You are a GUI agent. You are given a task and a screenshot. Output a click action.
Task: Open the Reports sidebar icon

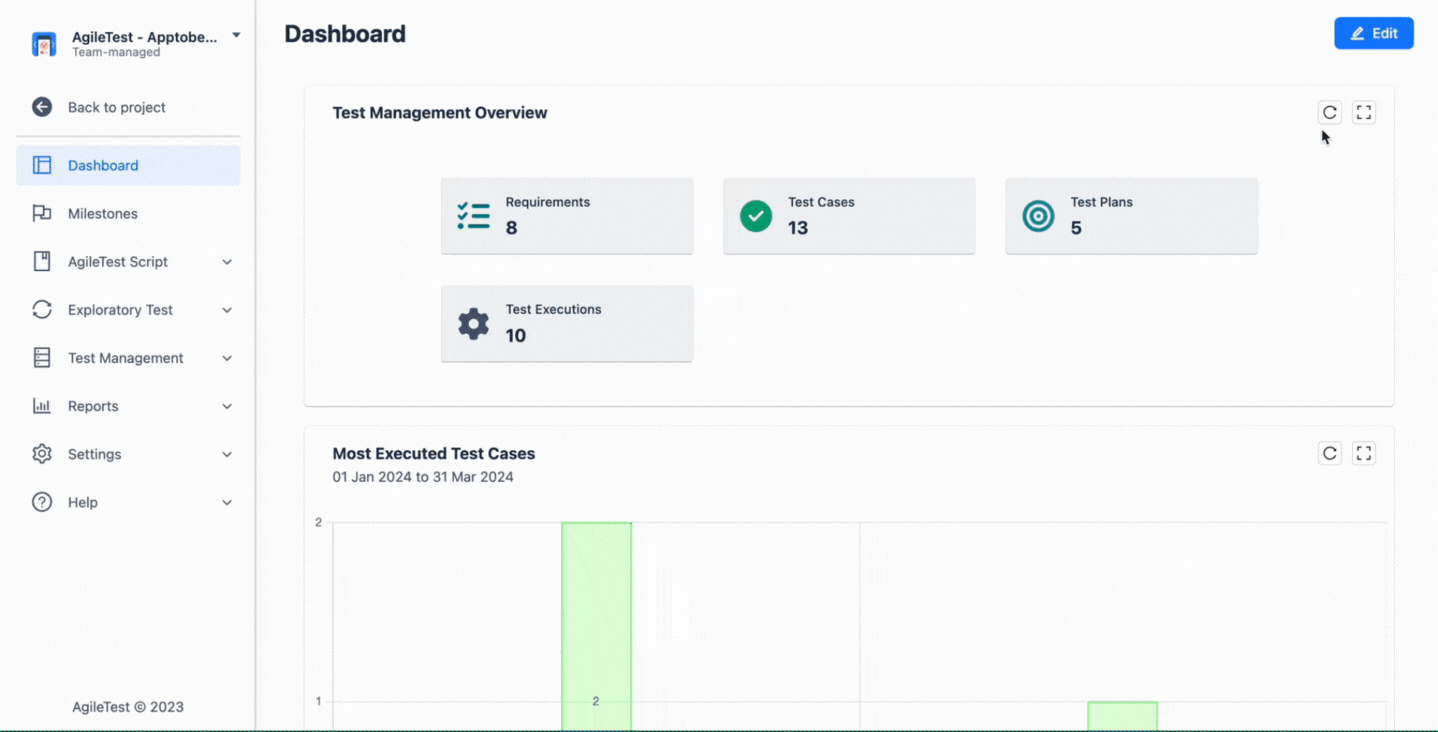click(x=42, y=405)
